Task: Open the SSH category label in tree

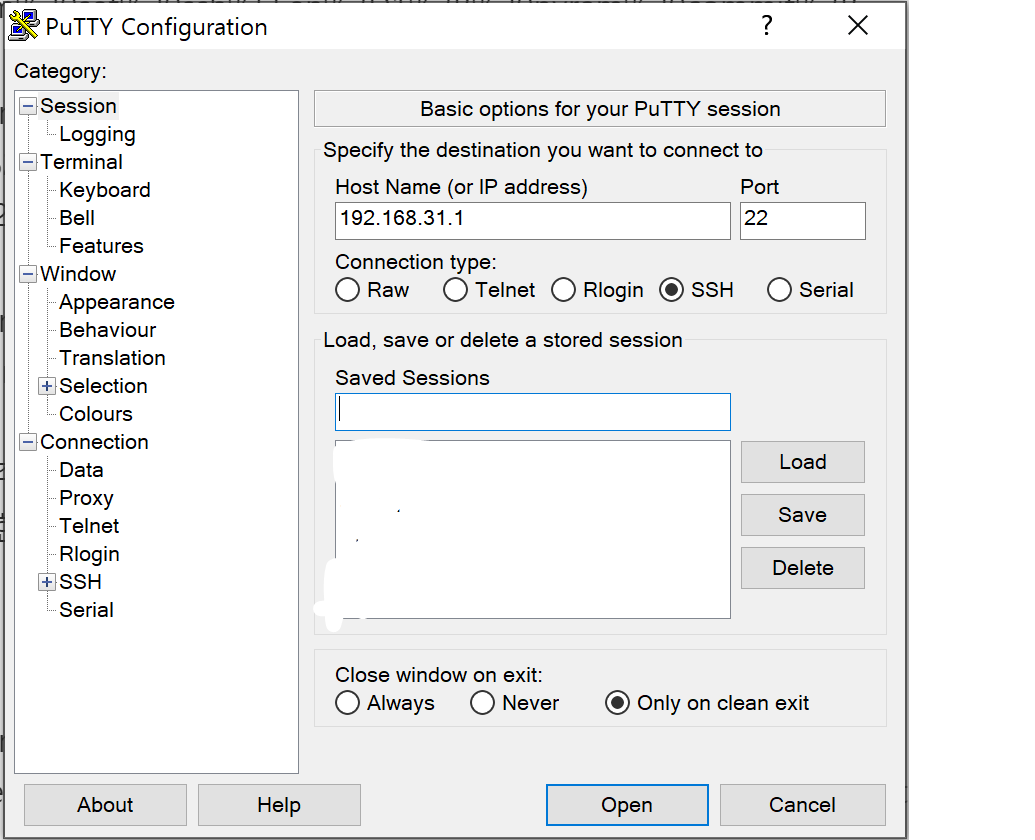Action: (80, 582)
